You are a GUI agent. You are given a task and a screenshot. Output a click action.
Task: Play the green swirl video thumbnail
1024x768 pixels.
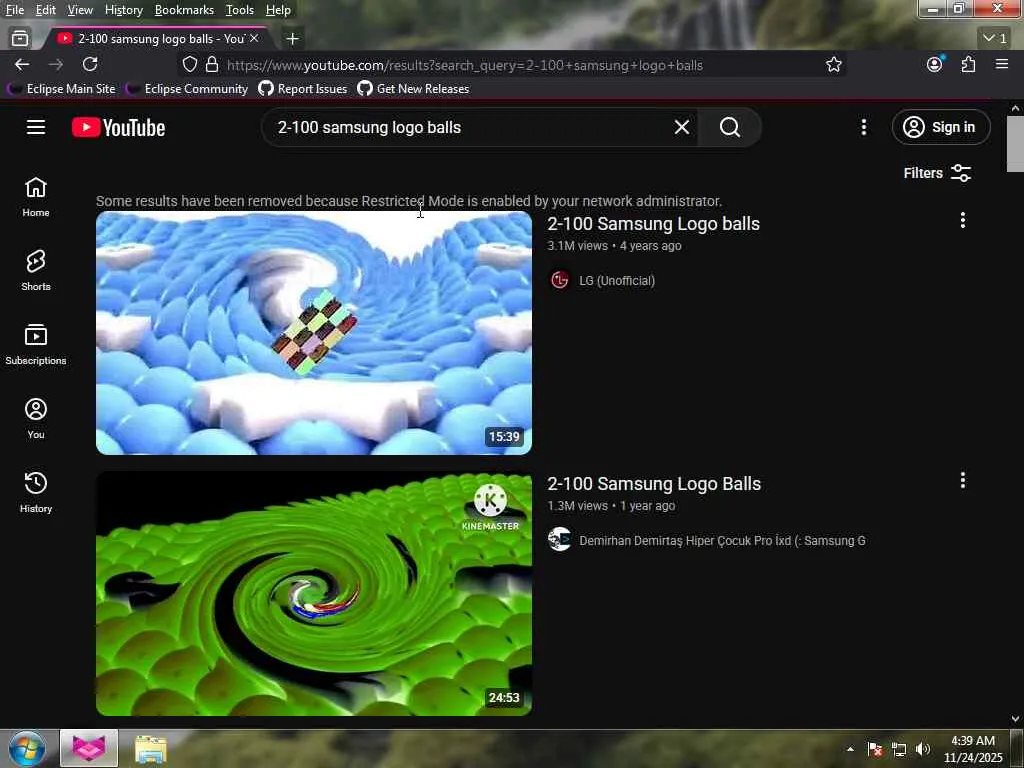[313, 594]
